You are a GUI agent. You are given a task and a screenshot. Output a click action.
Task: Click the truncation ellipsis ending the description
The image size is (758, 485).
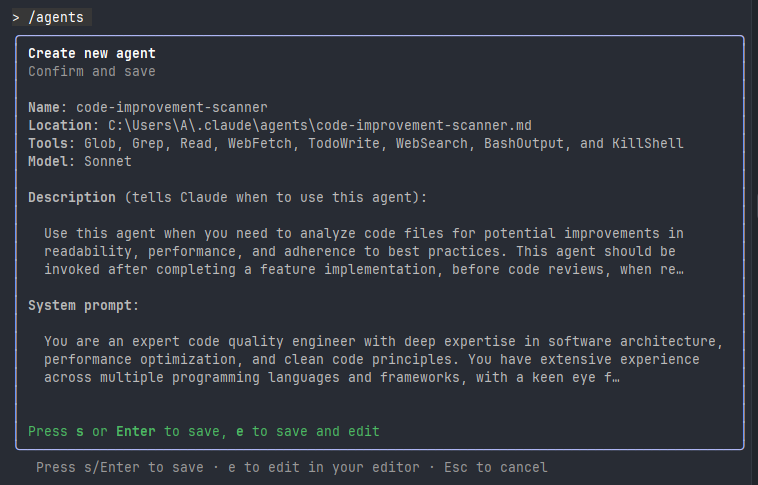(x=680, y=270)
